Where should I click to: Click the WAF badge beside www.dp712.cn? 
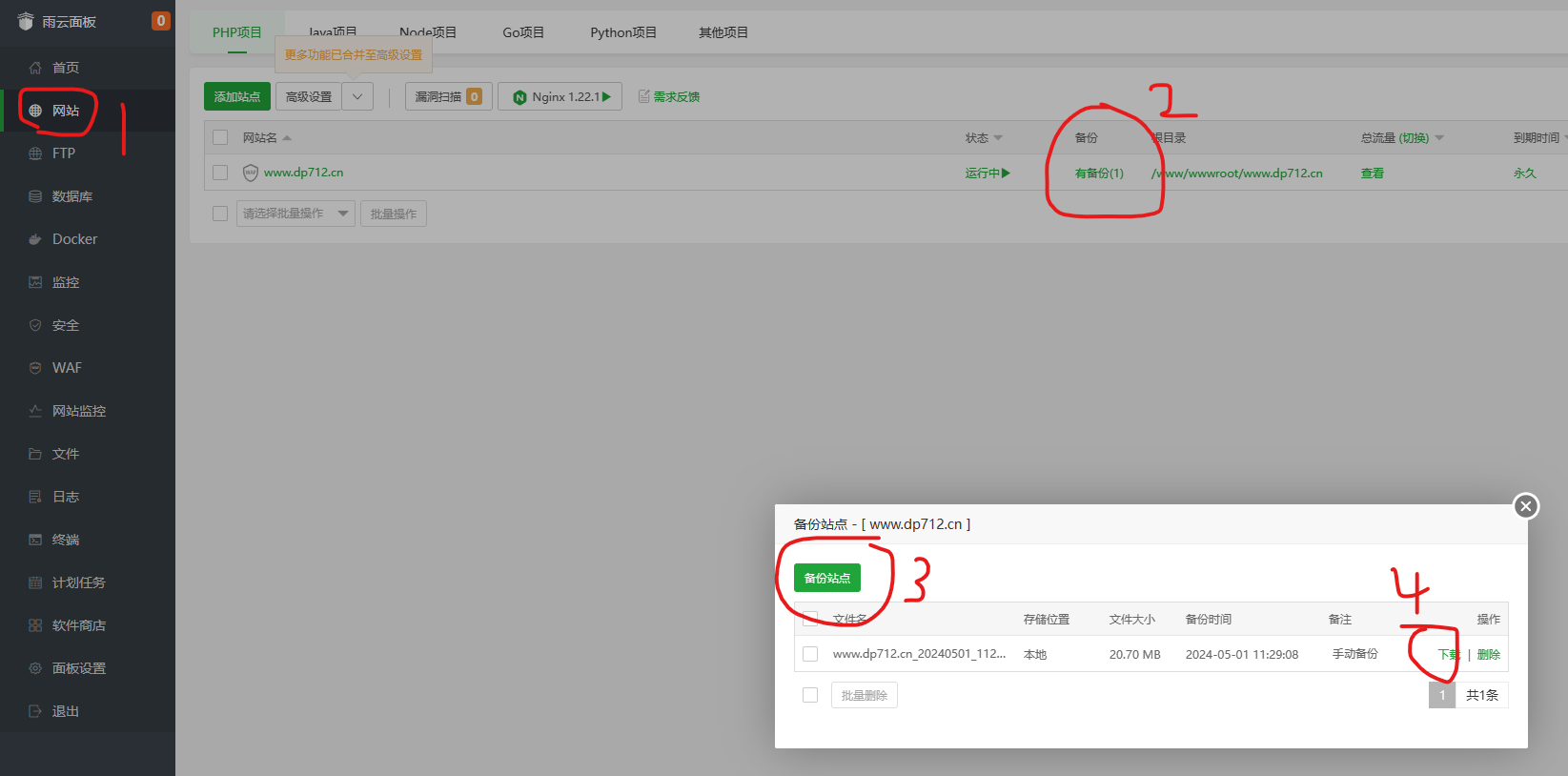pyautogui.click(x=251, y=173)
